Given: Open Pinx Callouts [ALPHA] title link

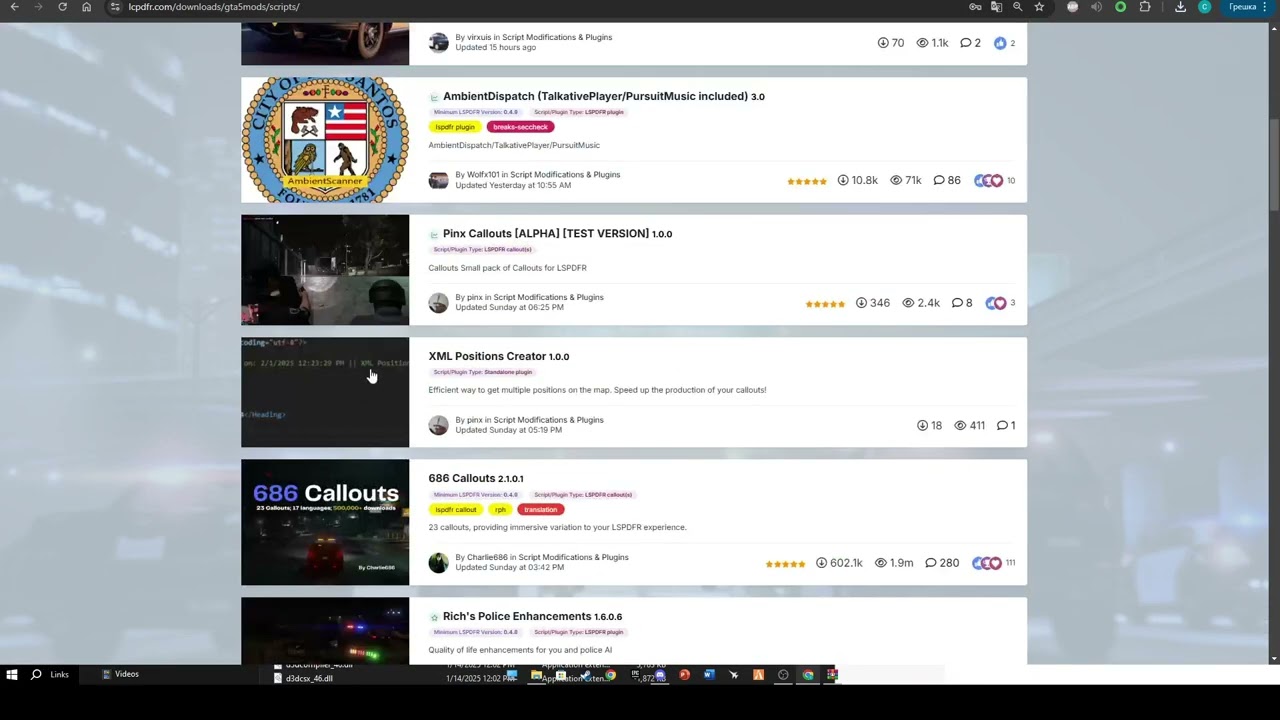Looking at the screenshot, I should click(x=545, y=233).
